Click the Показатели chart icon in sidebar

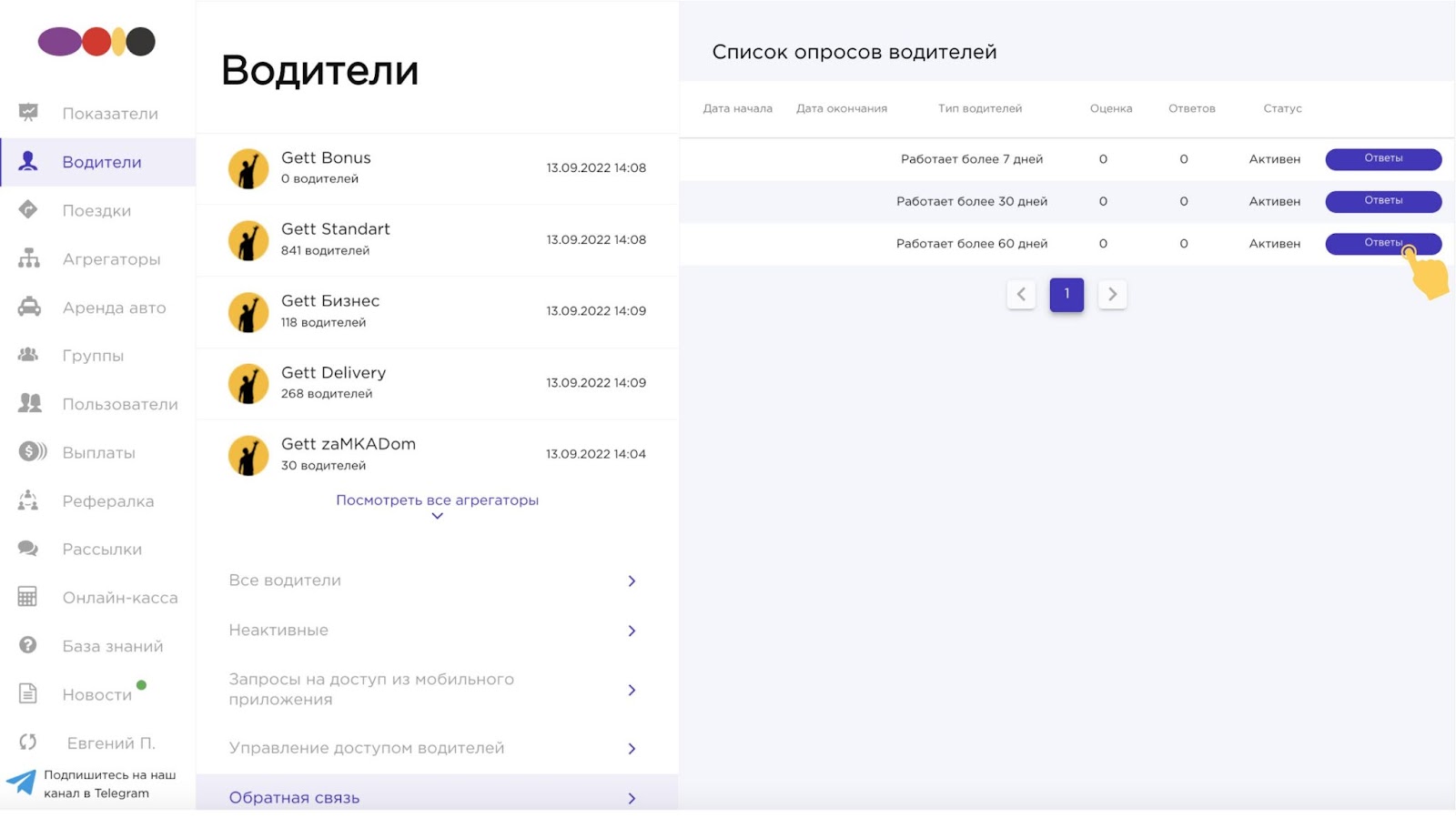pyautogui.click(x=28, y=113)
